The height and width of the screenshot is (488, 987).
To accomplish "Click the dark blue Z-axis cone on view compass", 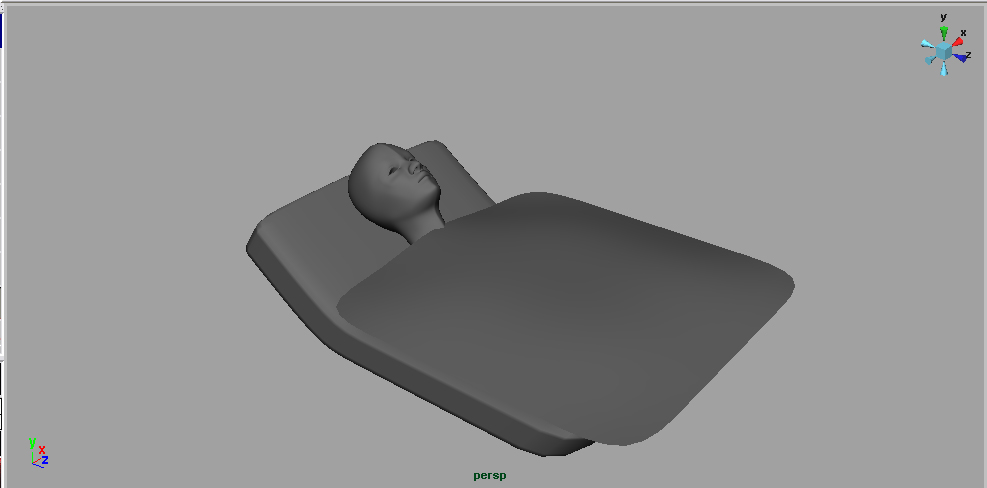I will pyautogui.click(x=960, y=58).
